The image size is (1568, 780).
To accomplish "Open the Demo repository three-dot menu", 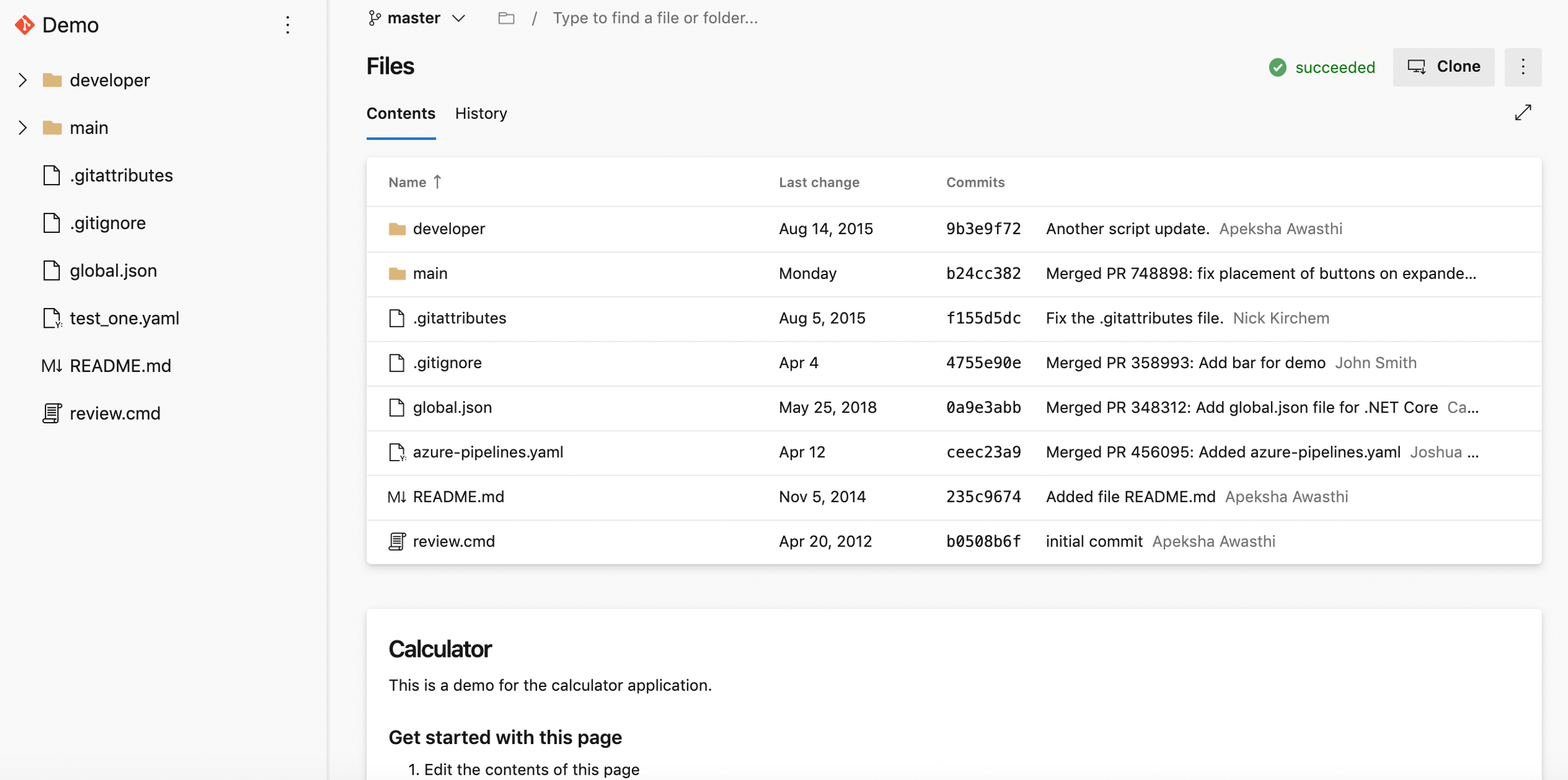I will click(287, 25).
